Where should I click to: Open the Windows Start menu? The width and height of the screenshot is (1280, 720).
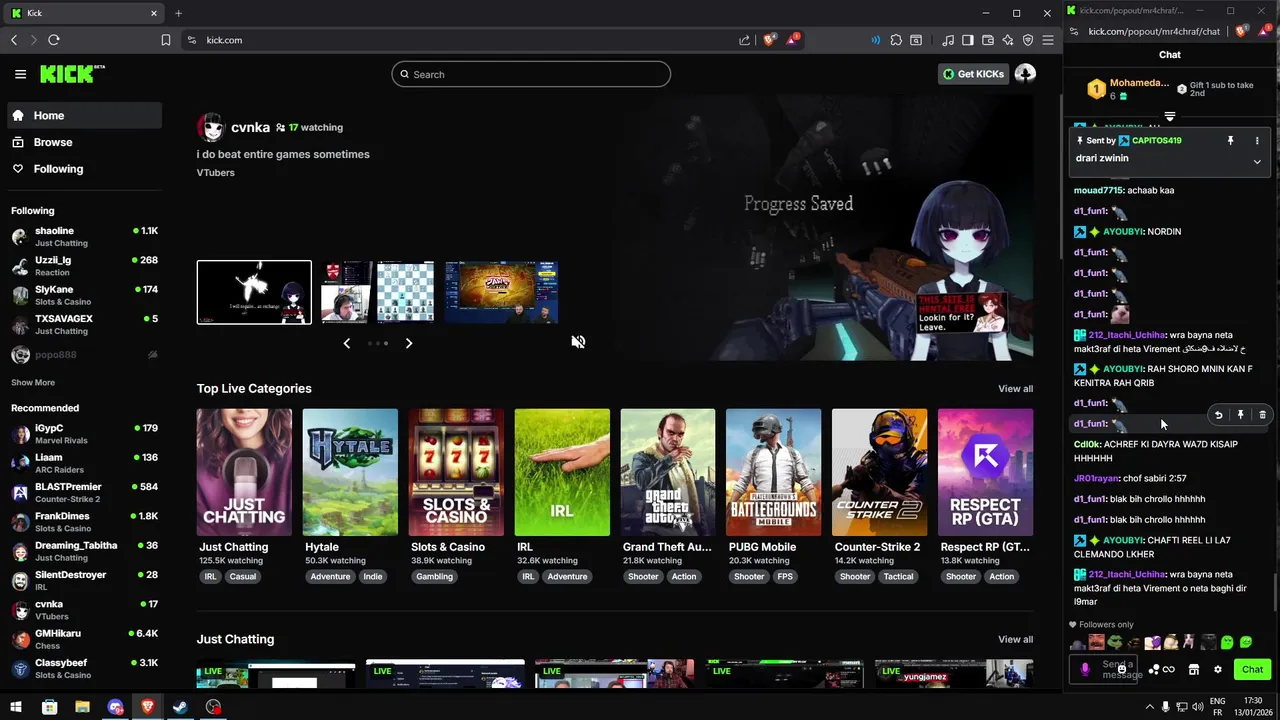pyautogui.click(x=16, y=707)
